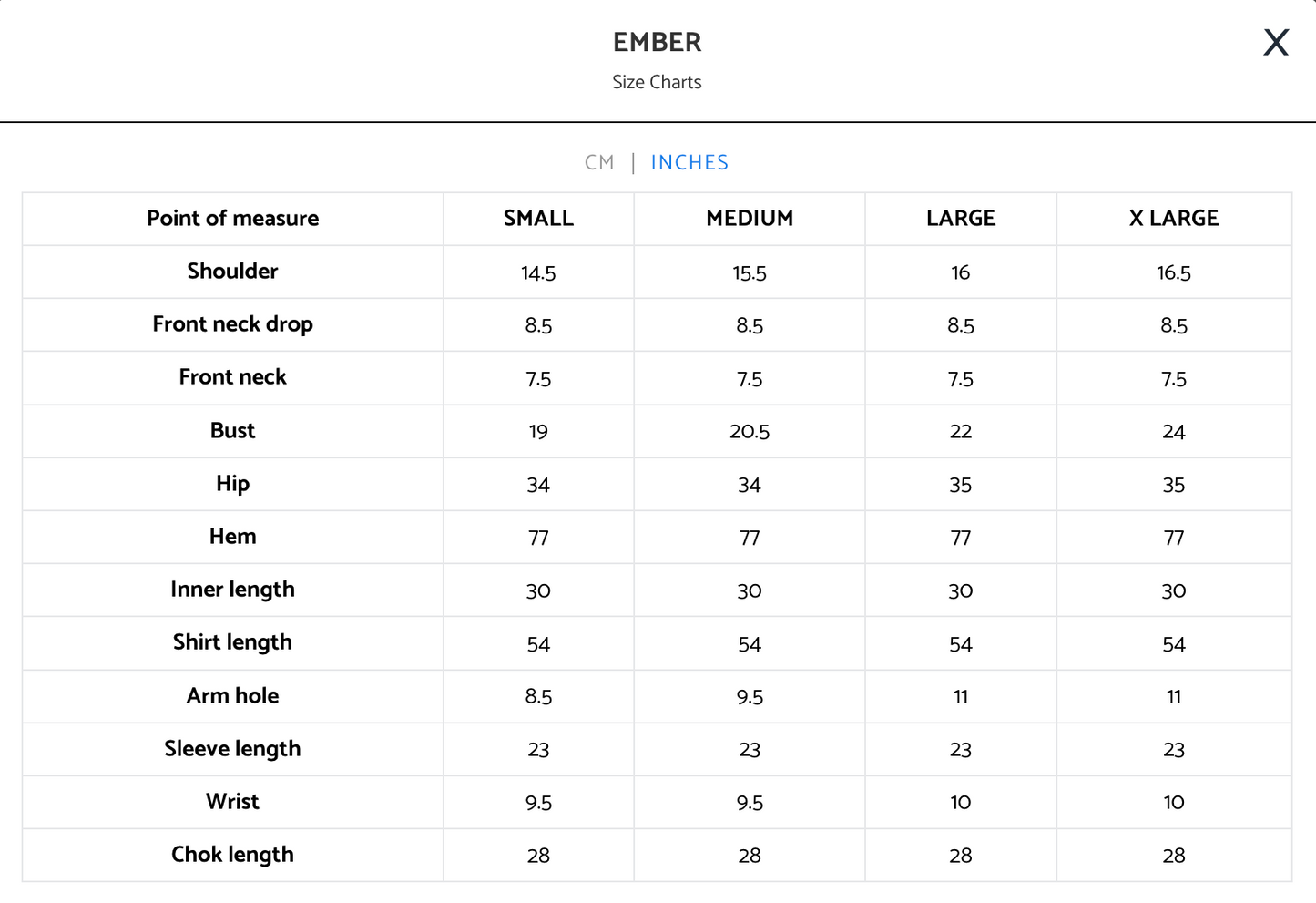
Task: Click the LARGE column header
Action: click(961, 219)
